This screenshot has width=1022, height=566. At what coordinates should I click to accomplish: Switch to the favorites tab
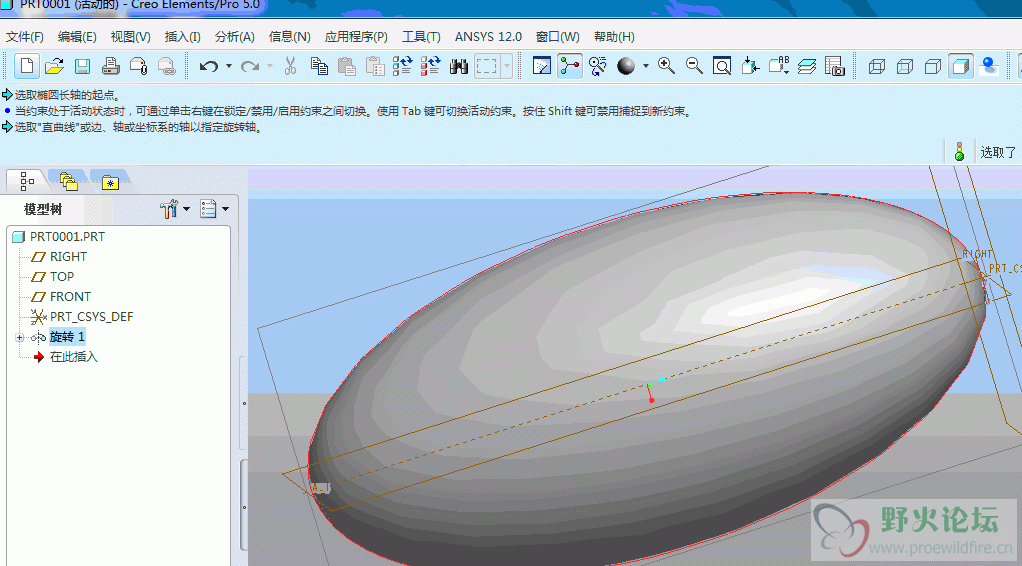pyautogui.click(x=110, y=182)
